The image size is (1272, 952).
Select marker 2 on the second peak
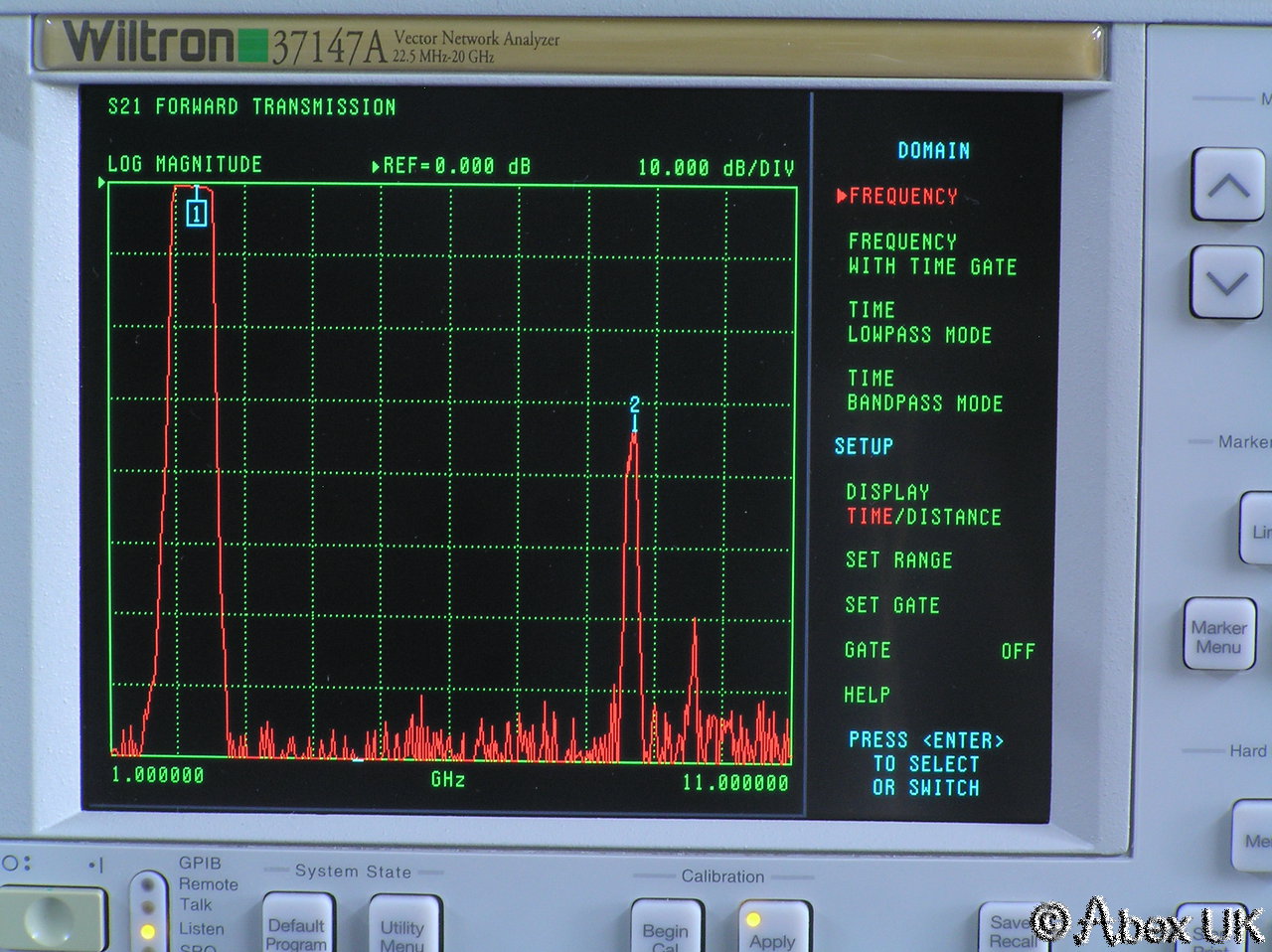(x=634, y=405)
